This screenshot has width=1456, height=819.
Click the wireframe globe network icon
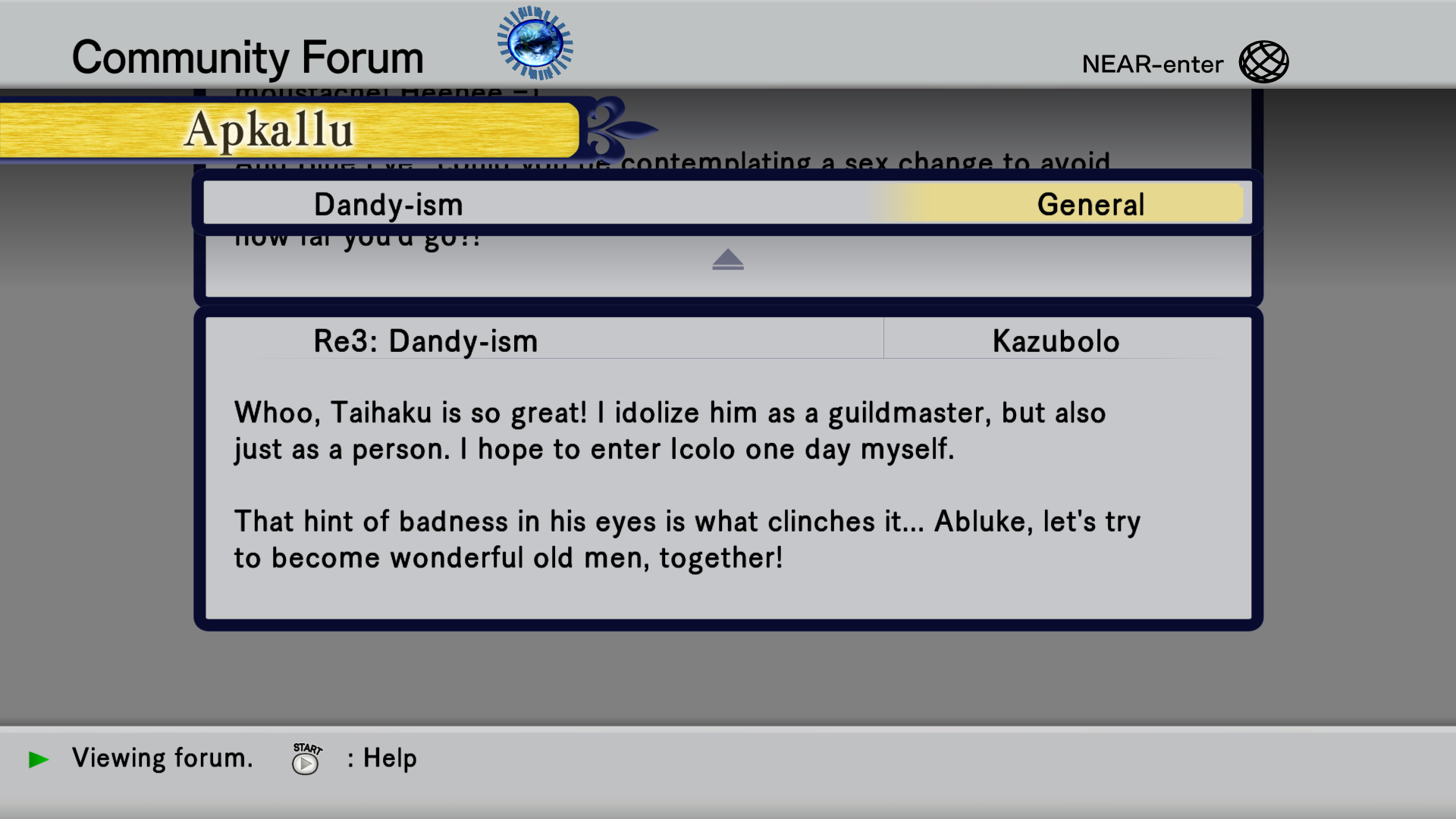(x=1263, y=62)
